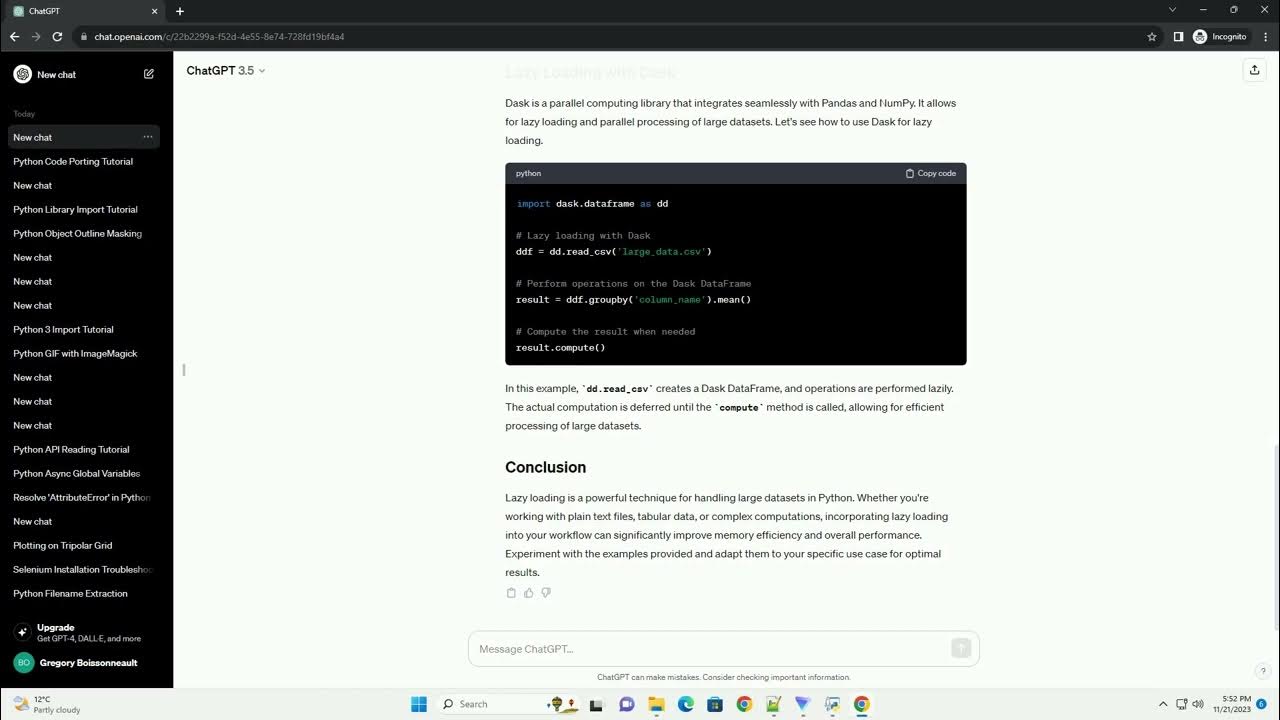Click Copy code on the python block
This screenshot has height=720, width=1280.
tap(931, 173)
